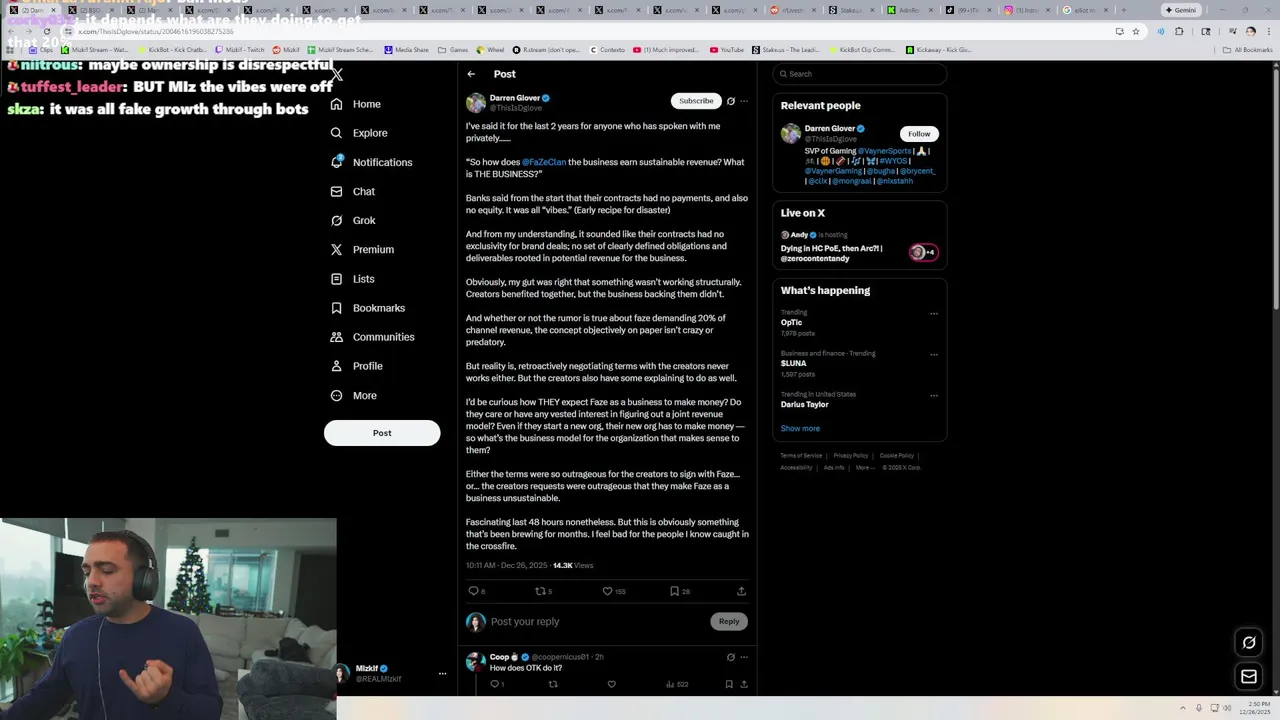
Task: Open the OpTic trending topic
Action: pyautogui.click(x=792, y=322)
